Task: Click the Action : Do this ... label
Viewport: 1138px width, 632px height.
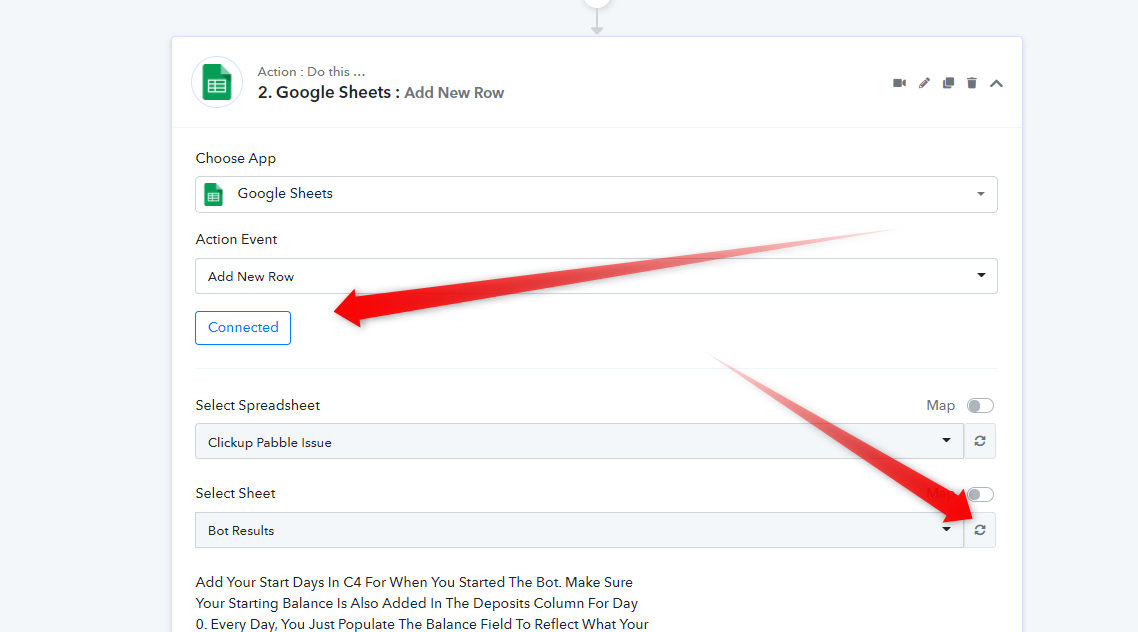Action: coord(311,72)
